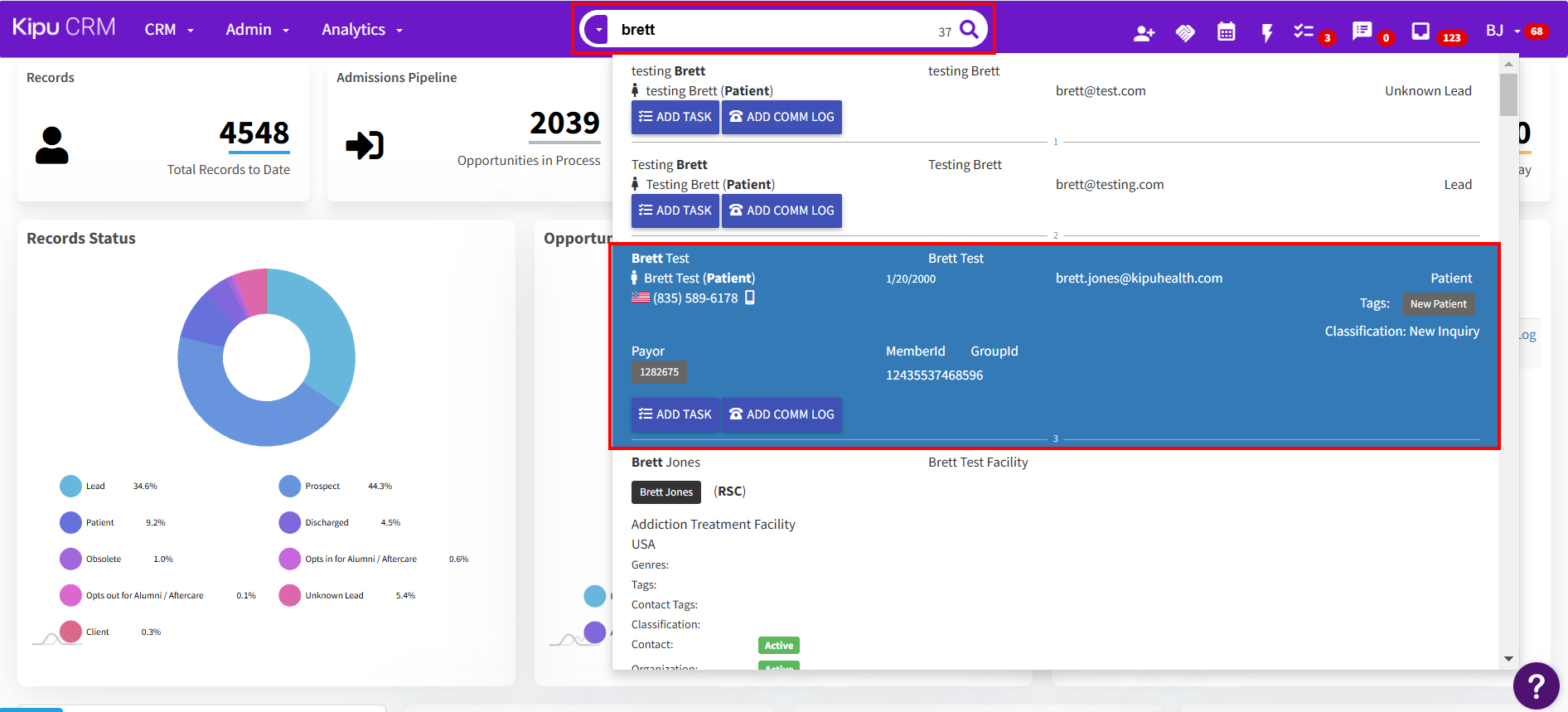Click ADD TASK for Brett Test patient
The image size is (1568, 712).
[675, 414]
